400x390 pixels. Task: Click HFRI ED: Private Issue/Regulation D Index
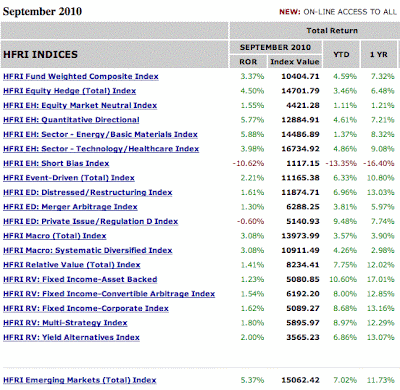91,222
